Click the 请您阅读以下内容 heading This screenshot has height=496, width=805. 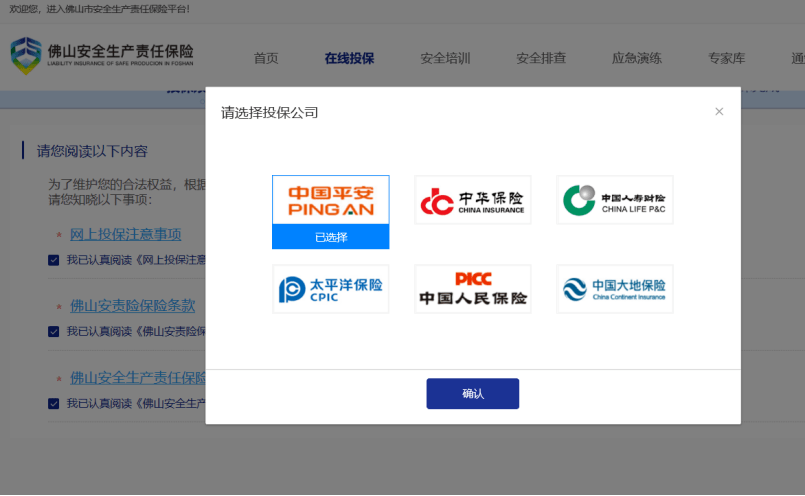[x=92, y=151]
